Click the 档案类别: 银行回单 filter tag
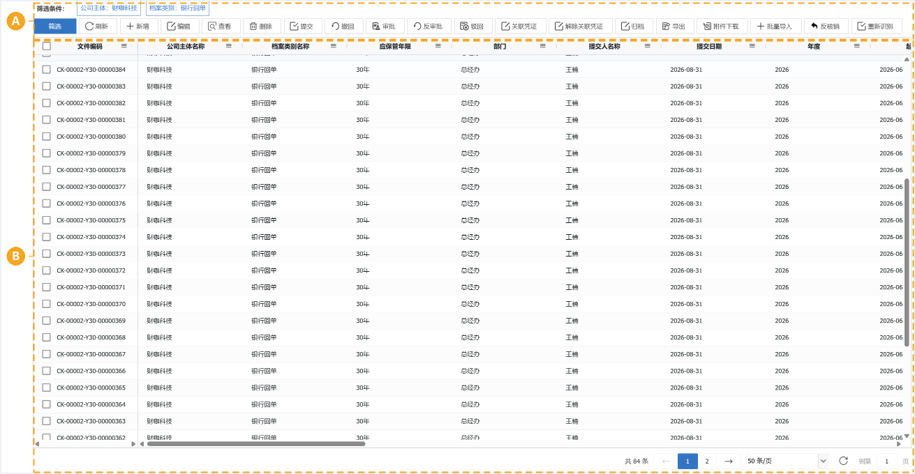 [177, 9]
